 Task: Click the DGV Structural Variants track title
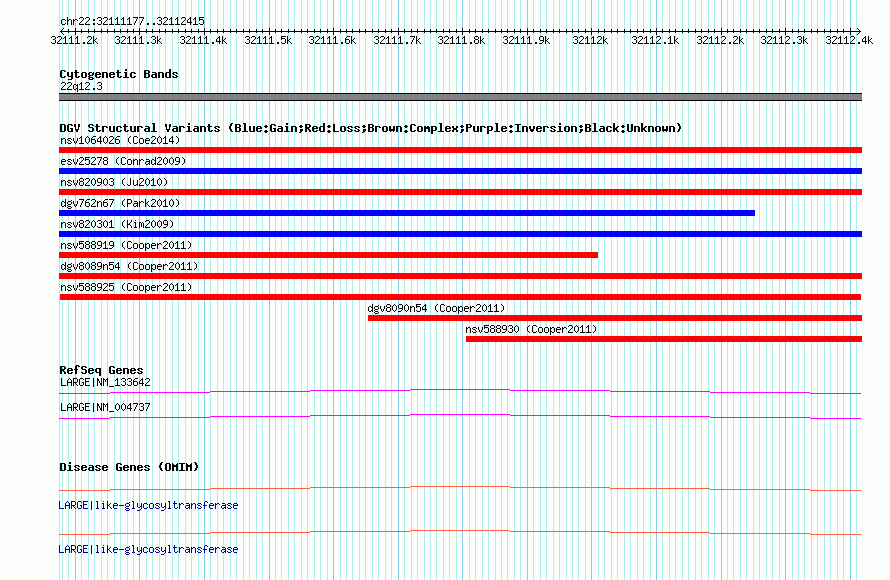[370, 128]
